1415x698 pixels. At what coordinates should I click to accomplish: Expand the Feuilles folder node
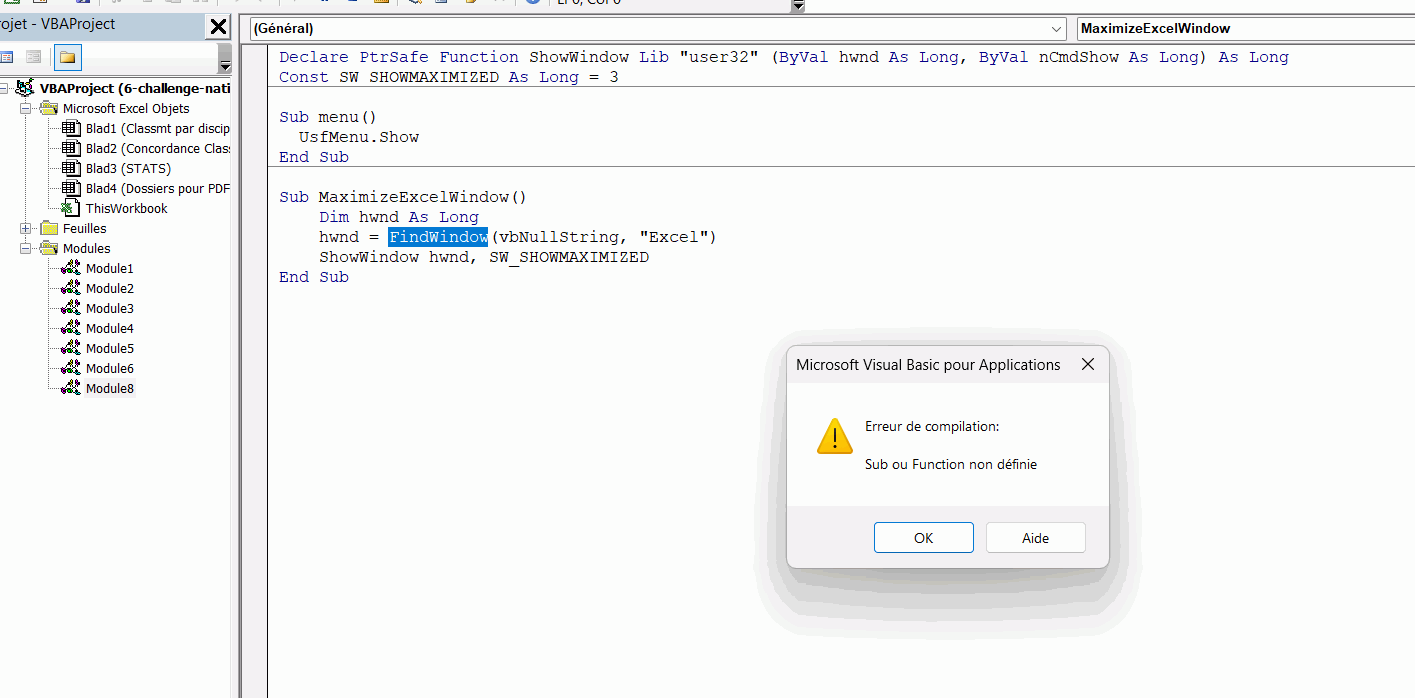click(x=26, y=229)
